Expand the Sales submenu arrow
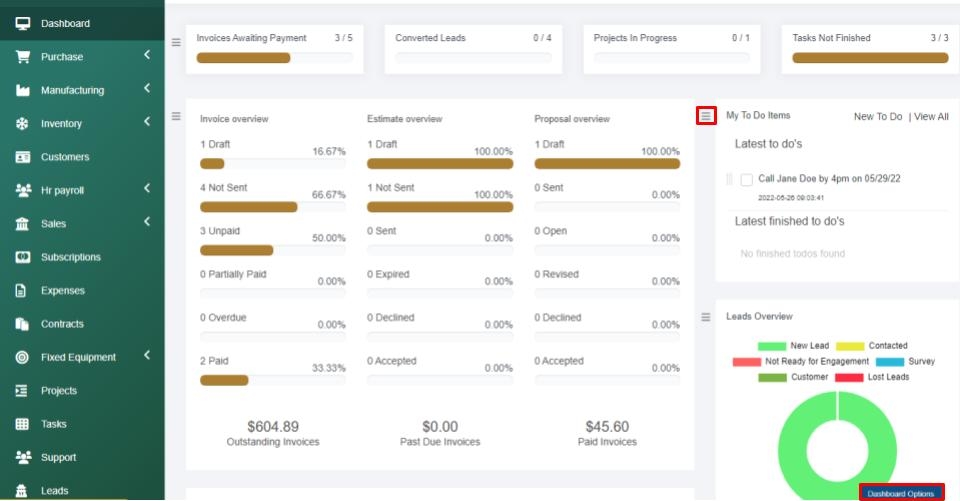 point(146,222)
